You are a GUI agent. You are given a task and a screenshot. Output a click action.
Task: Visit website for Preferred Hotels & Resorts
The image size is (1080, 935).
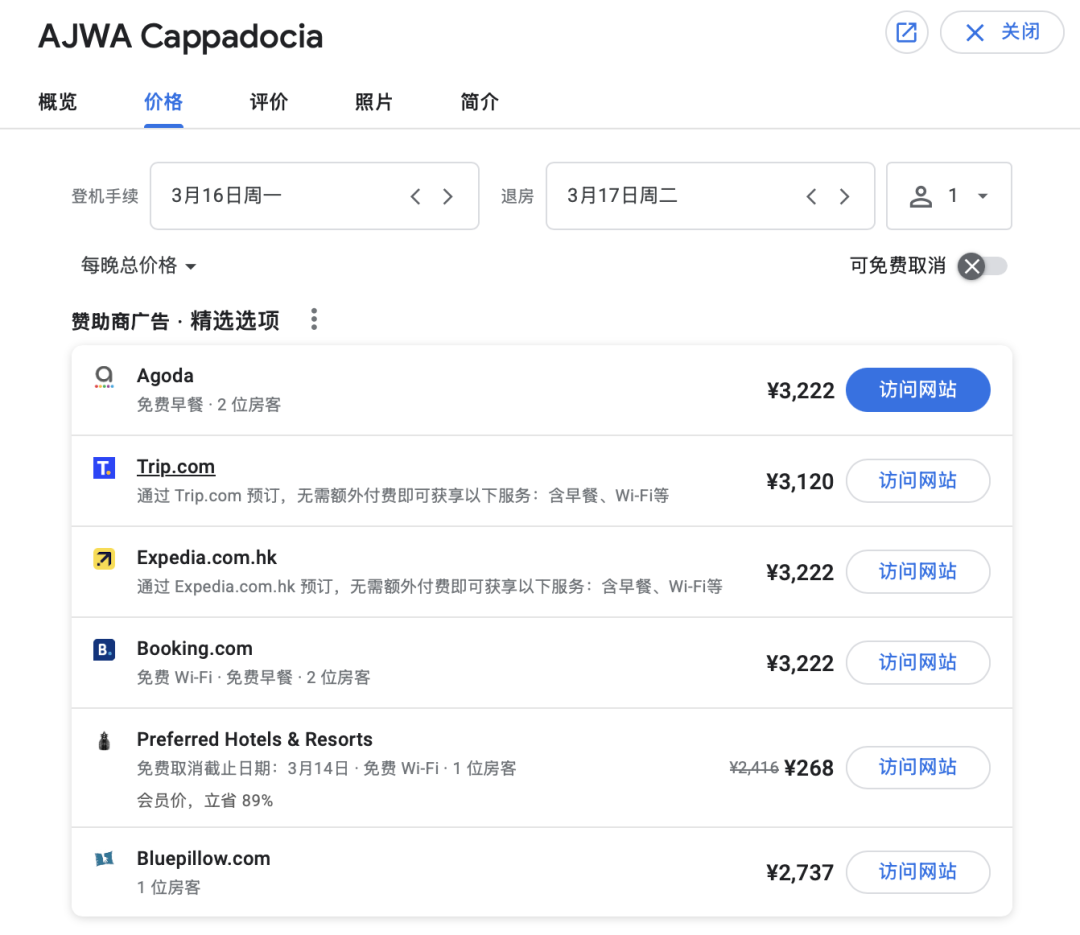(917, 768)
